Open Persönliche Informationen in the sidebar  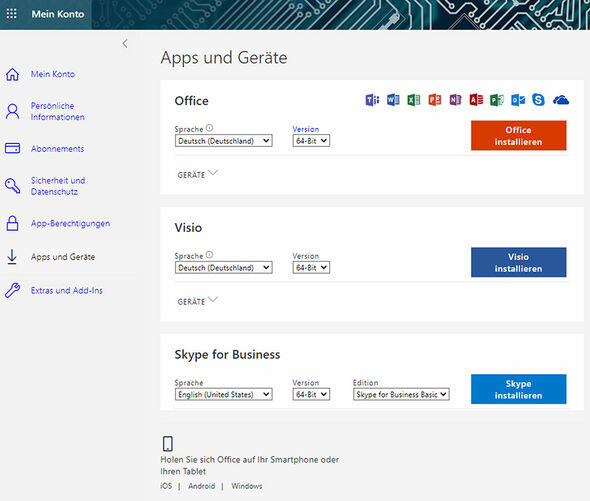(x=58, y=111)
